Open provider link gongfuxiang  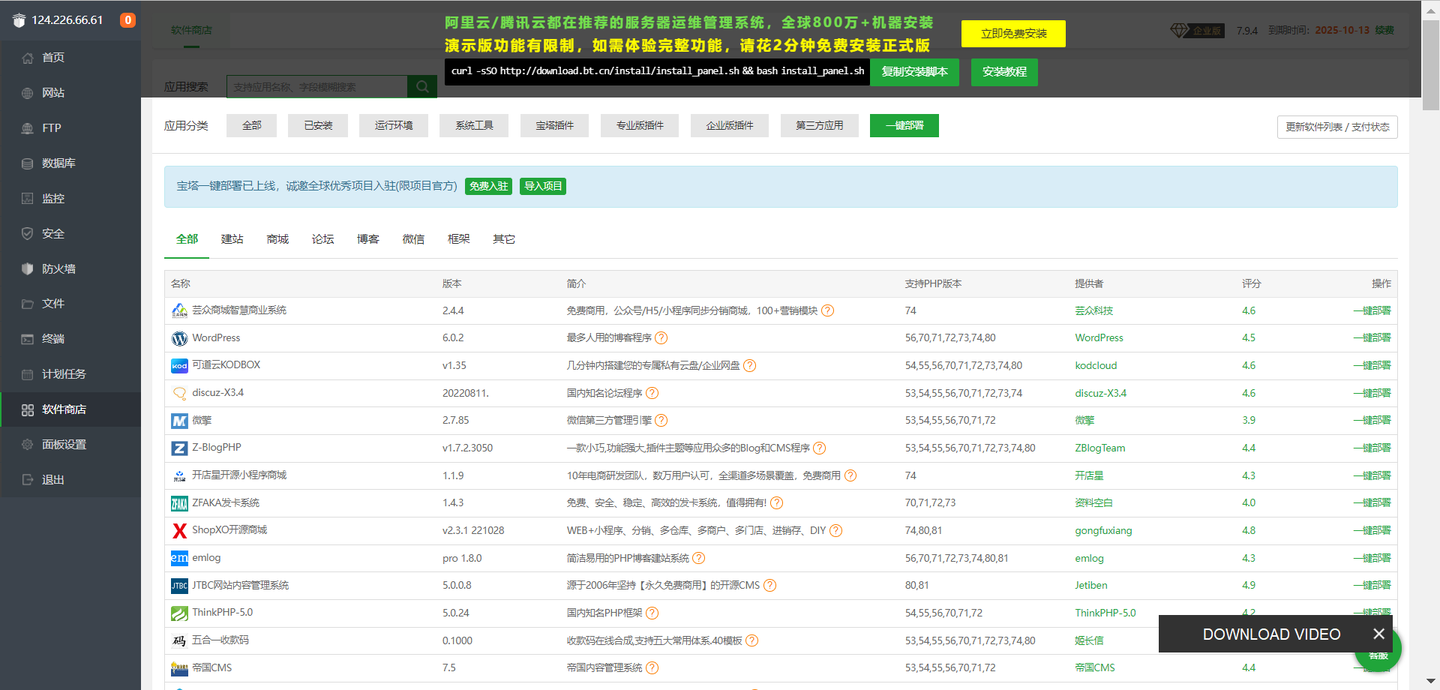[1104, 531]
